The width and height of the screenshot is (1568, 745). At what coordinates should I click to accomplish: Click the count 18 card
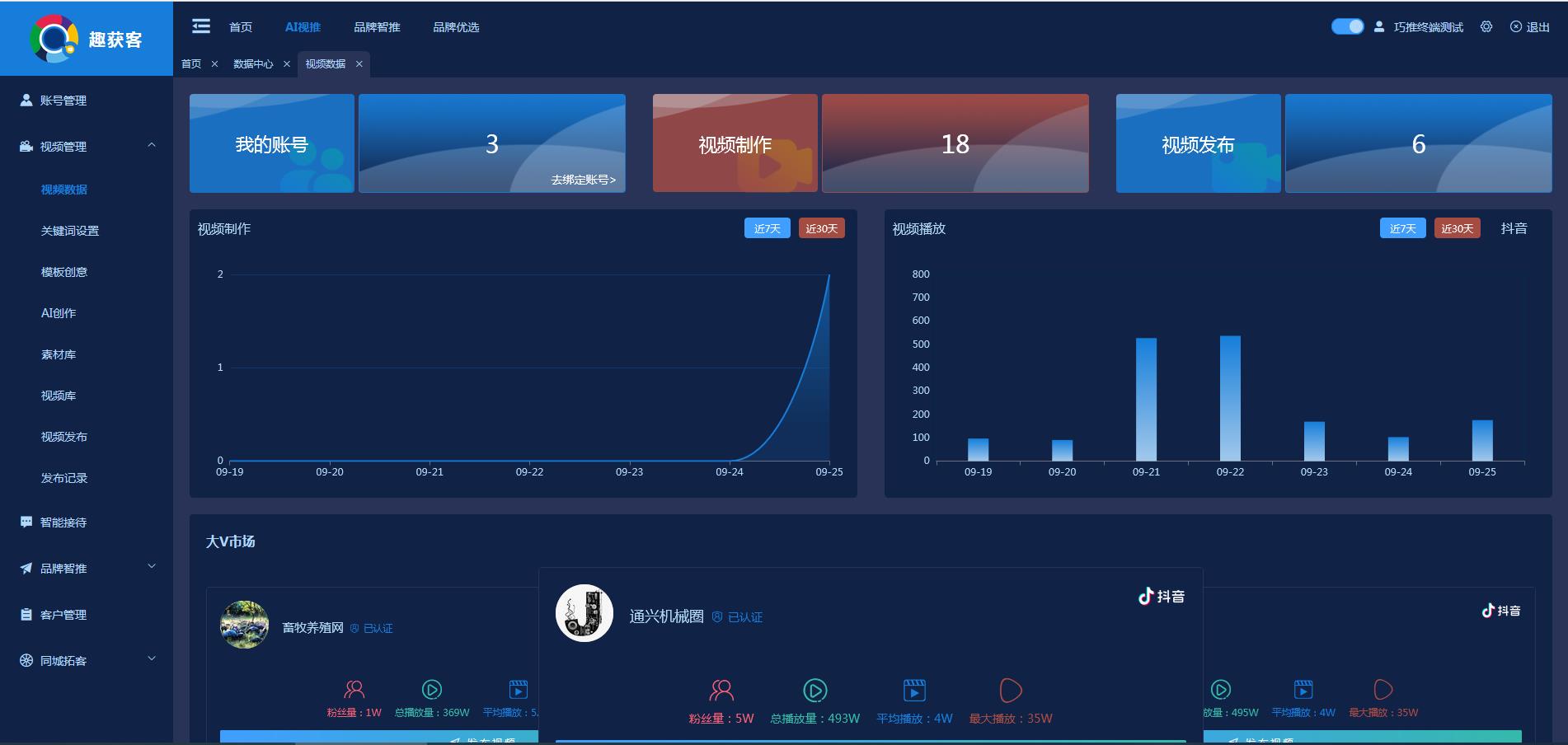(x=955, y=143)
